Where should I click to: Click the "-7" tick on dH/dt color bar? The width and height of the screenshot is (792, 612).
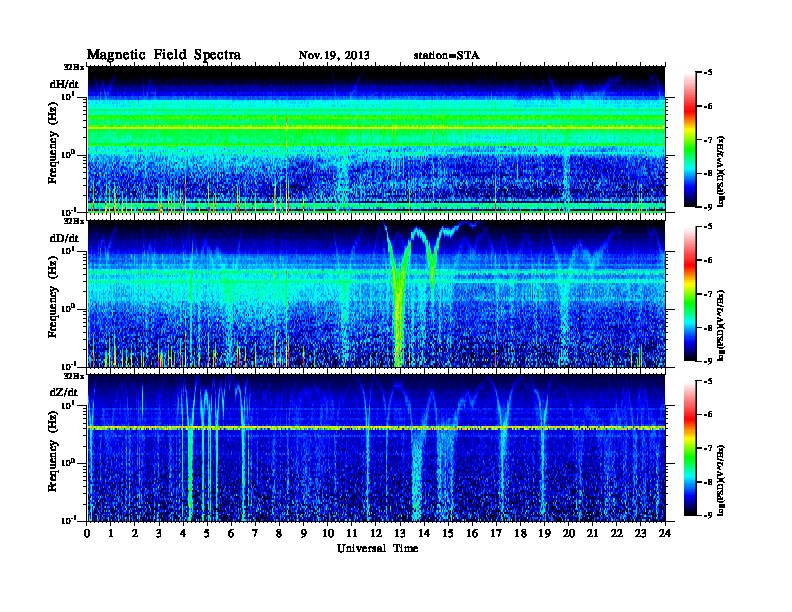point(708,140)
